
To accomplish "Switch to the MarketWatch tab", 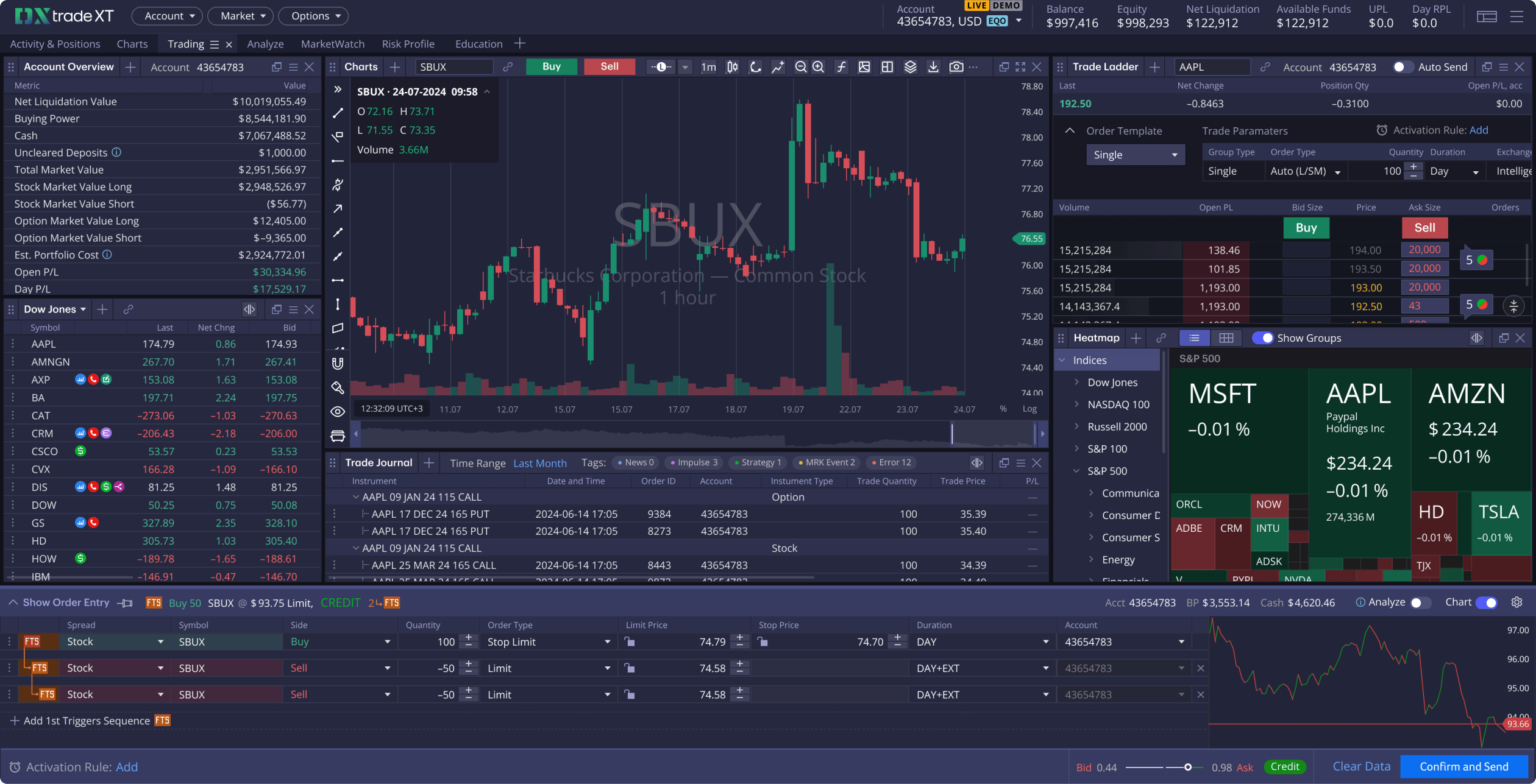I will (x=332, y=43).
